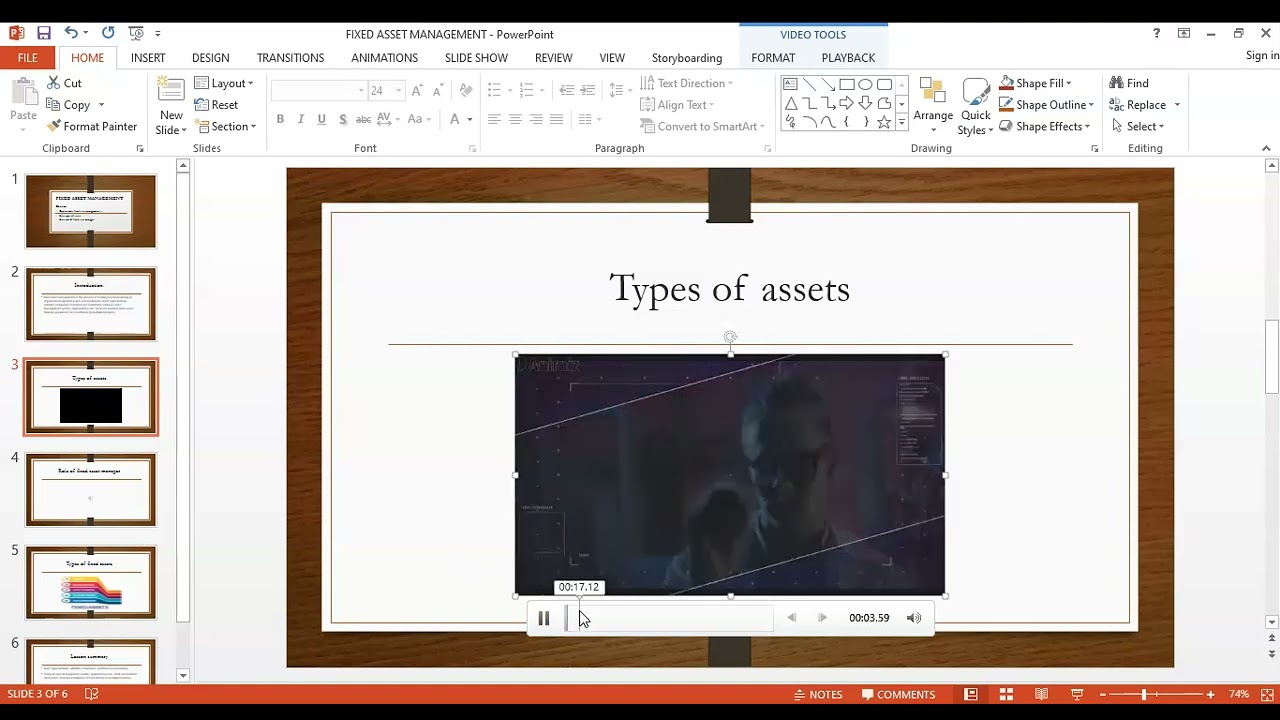The height and width of the screenshot is (720, 1280).
Task: Open Quick Styles gallery
Action: (976, 106)
